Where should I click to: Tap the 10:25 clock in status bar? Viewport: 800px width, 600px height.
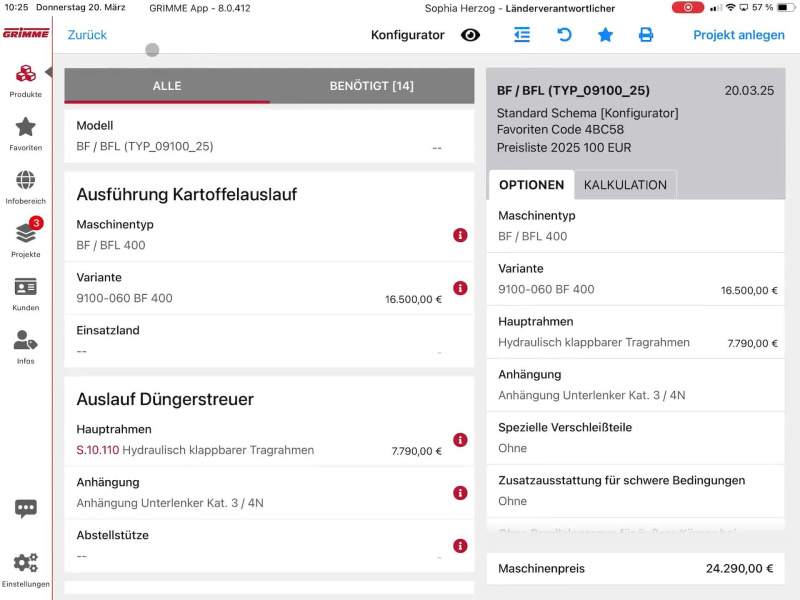tap(16, 8)
